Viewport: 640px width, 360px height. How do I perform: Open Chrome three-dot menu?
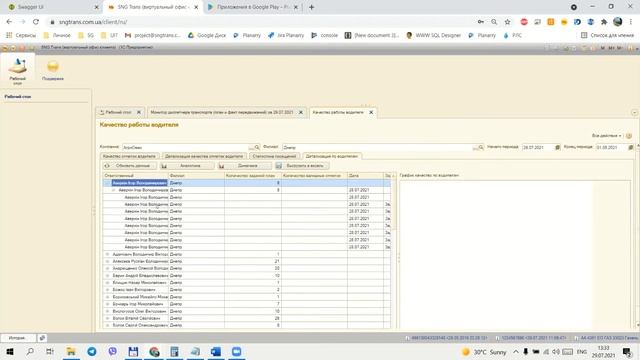click(x=631, y=22)
